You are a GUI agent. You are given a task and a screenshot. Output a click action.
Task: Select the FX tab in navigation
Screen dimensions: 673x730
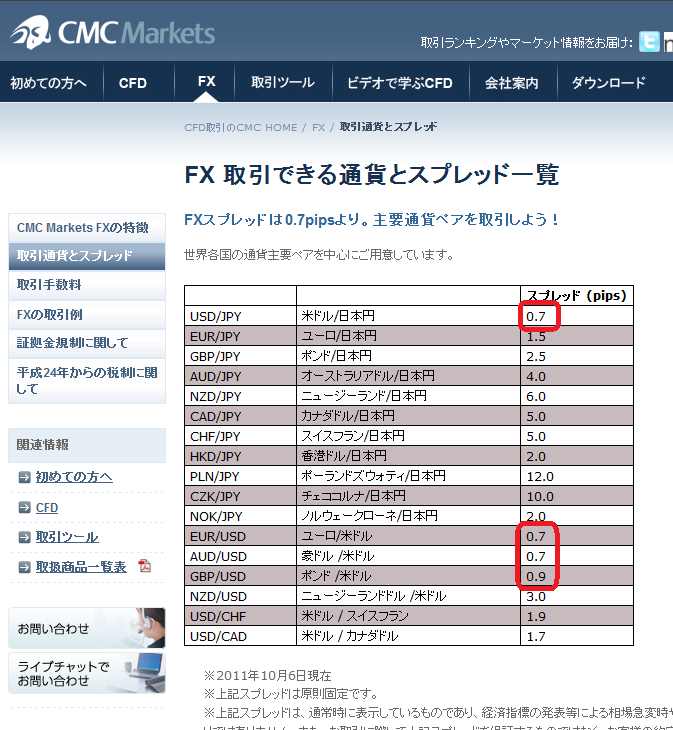point(206,82)
